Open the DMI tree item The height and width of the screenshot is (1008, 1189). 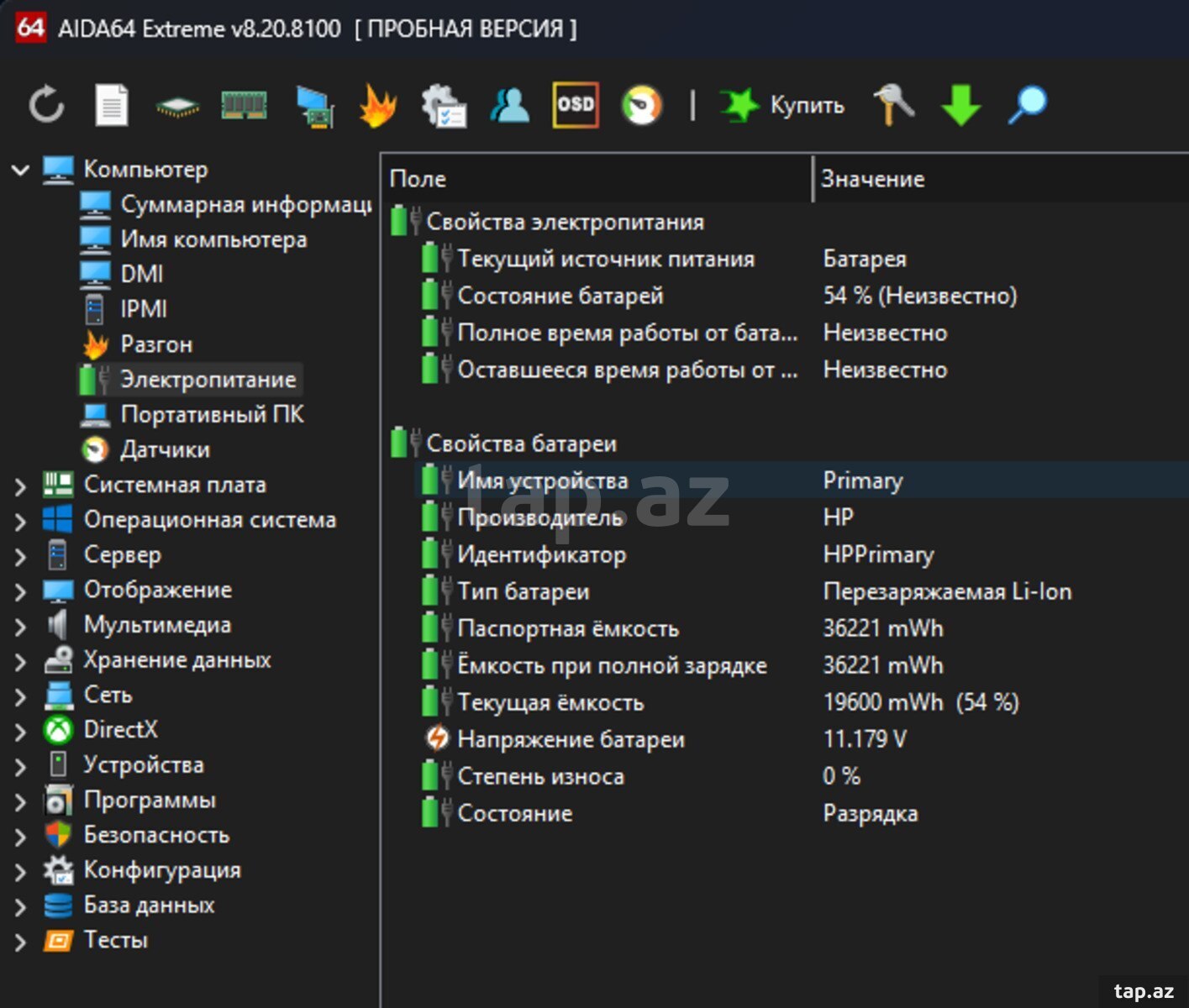coord(122,274)
